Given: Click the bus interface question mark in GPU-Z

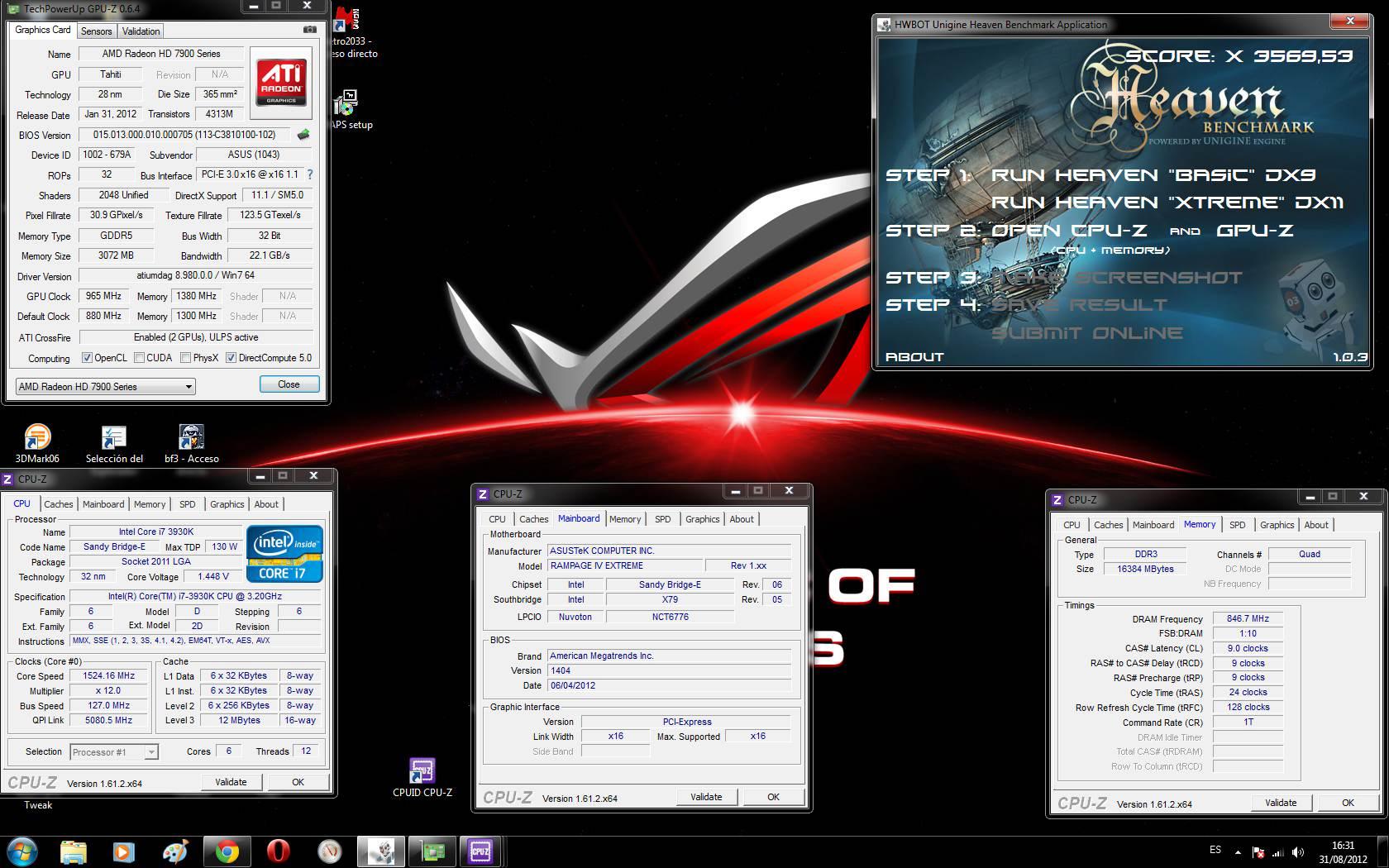Looking at the screenshot, I should (x=310, y=174).
